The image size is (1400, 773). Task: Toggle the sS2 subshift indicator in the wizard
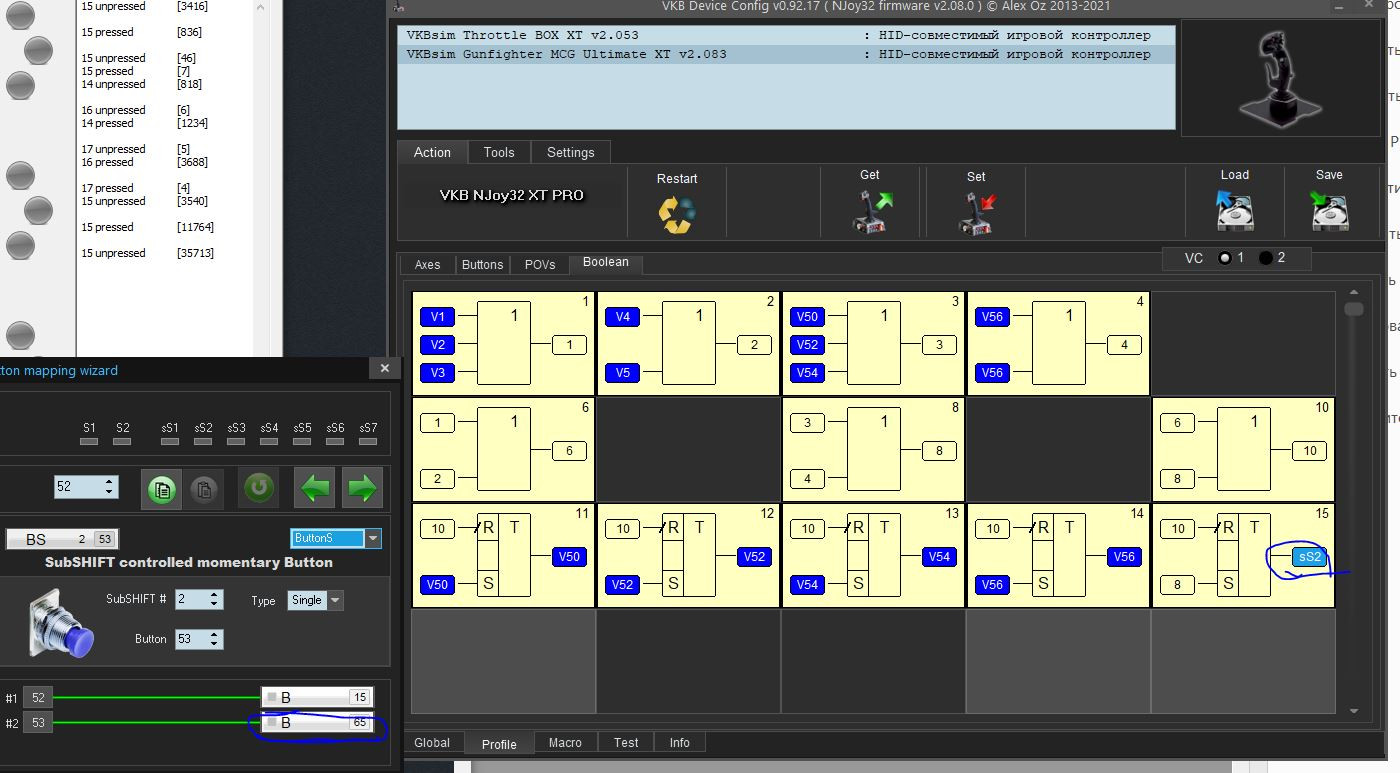pos(203,440)
